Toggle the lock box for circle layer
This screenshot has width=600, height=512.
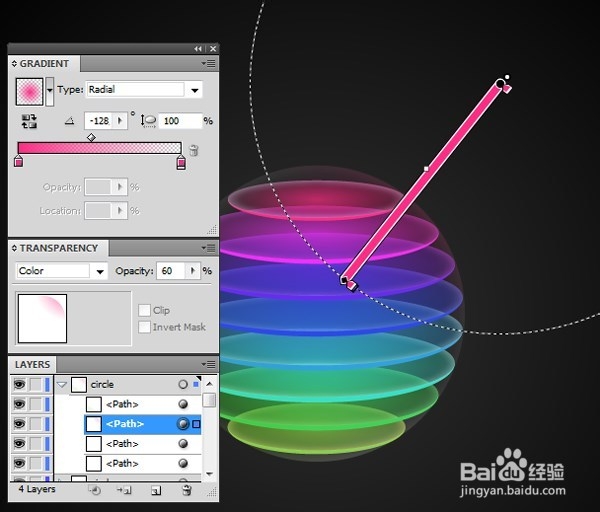36,384
